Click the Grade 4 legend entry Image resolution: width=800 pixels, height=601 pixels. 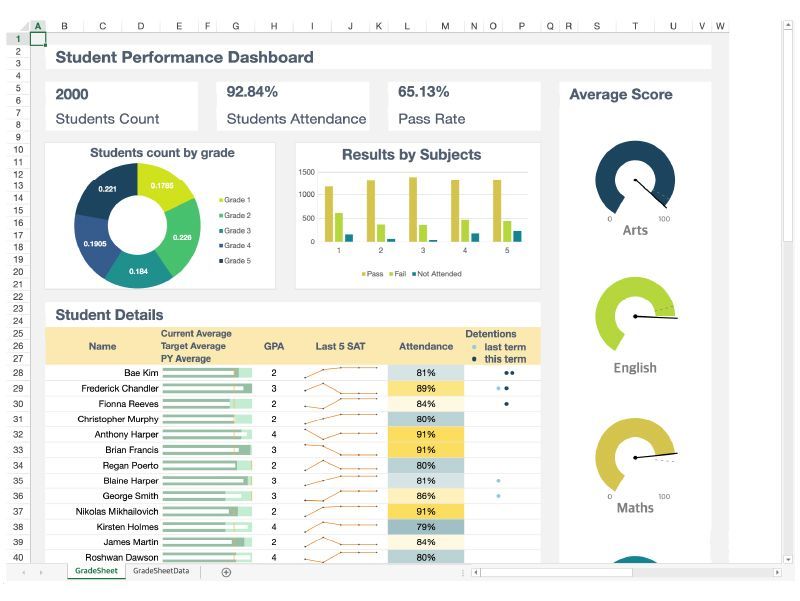click(x=235, y=245)
